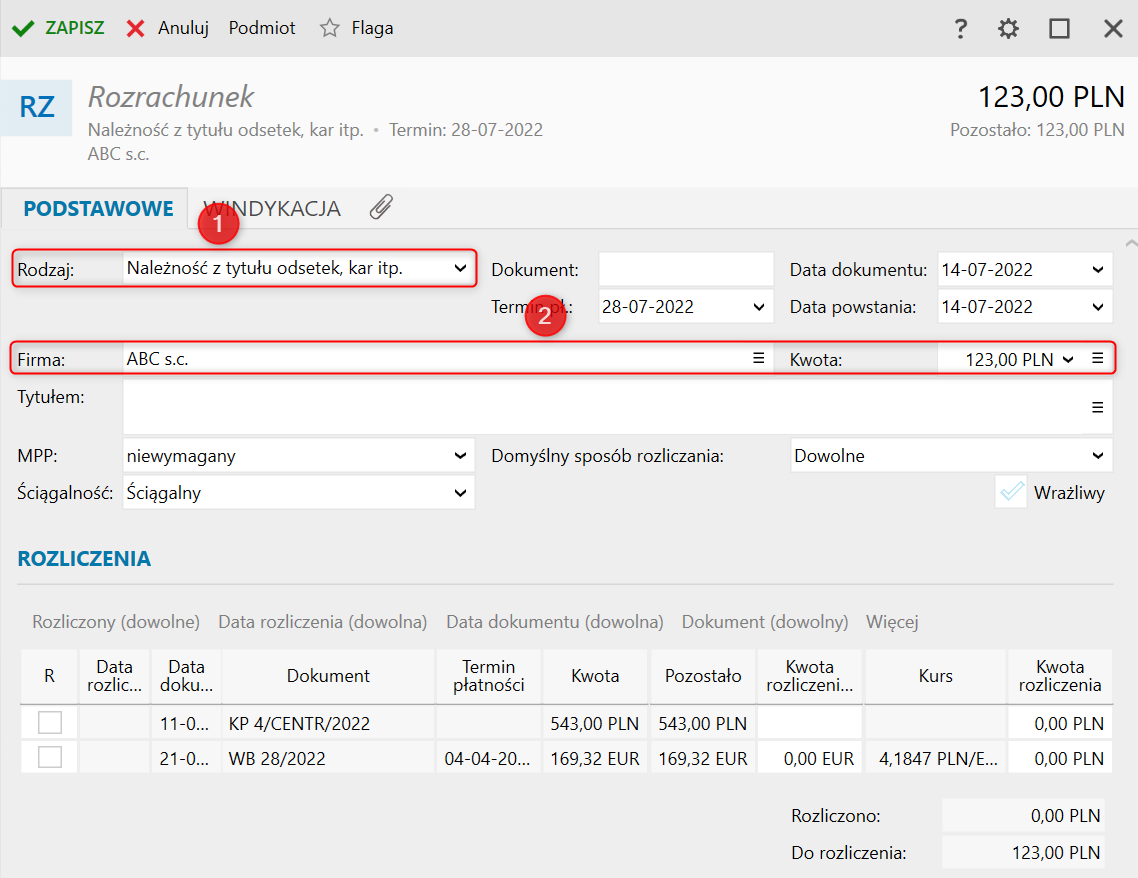Click the green ZAPISZ checkmark icon
The height and width of the screenshot is (878, 1138).
pos(23,28)
